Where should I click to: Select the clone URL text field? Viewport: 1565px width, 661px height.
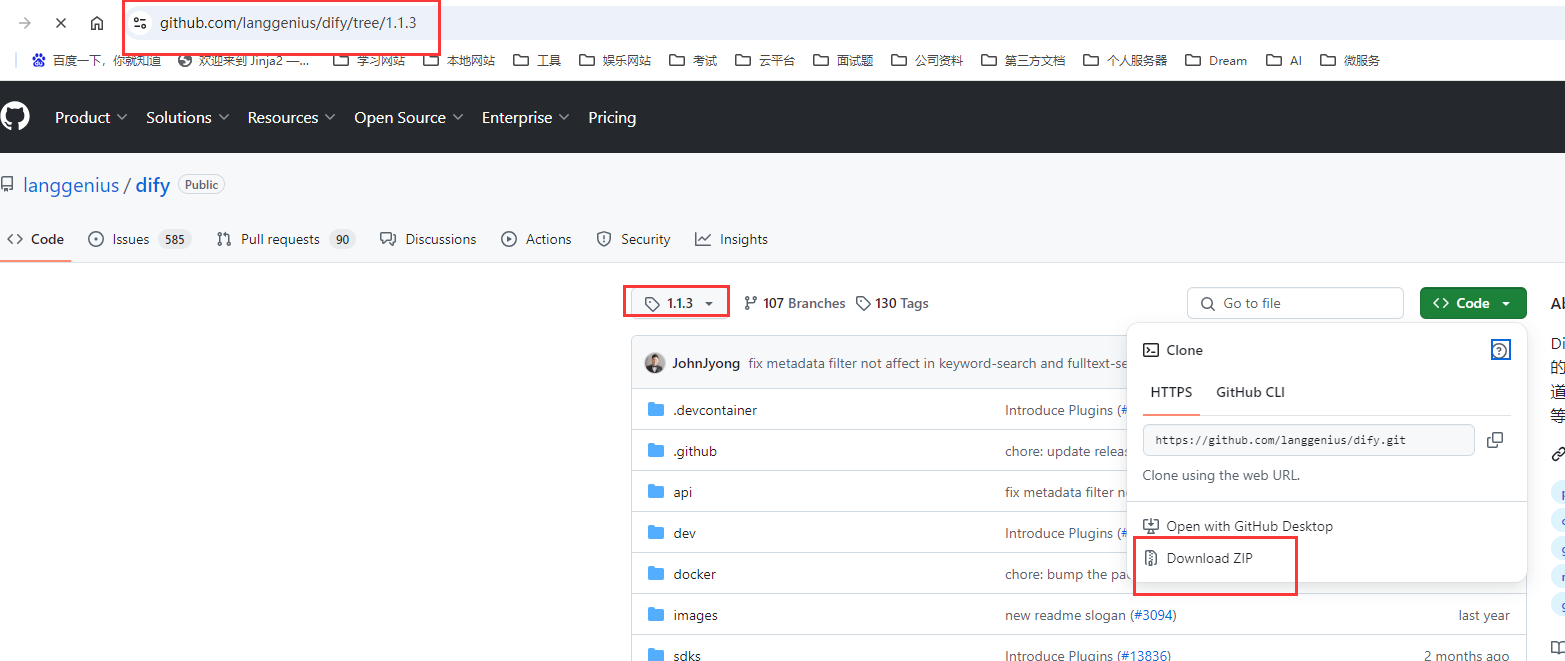click(x=1308, y=440)
